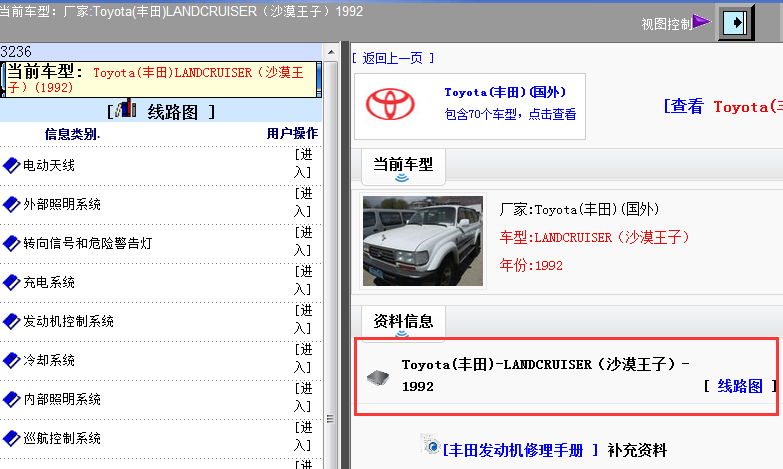Open Toyota(丰田)(国外) brand link
Viewport: 783px width, 469px height.
[x=505, y=92]
